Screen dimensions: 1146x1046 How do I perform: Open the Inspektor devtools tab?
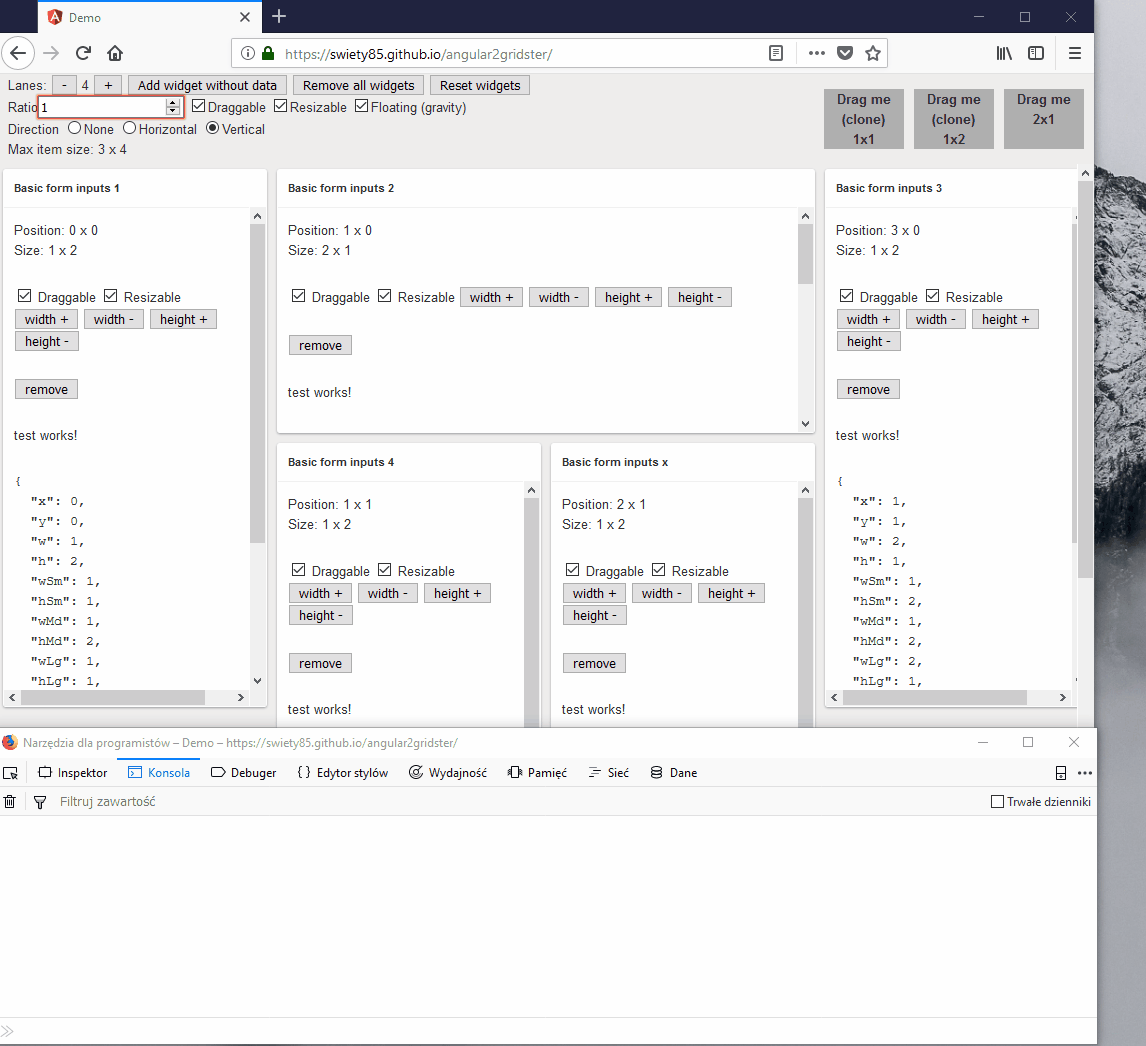tap(72, 773)
